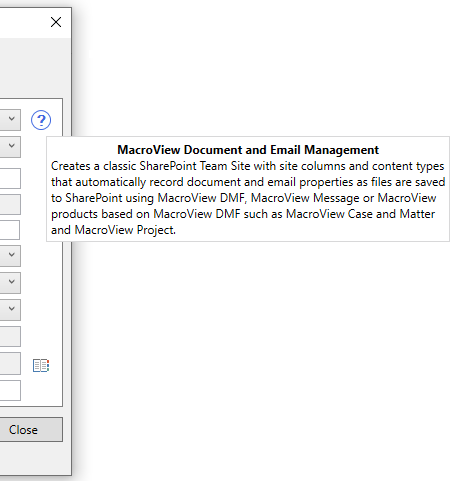Click the white field above the third dropdown

pyautogui.click(x=10, y=230)
